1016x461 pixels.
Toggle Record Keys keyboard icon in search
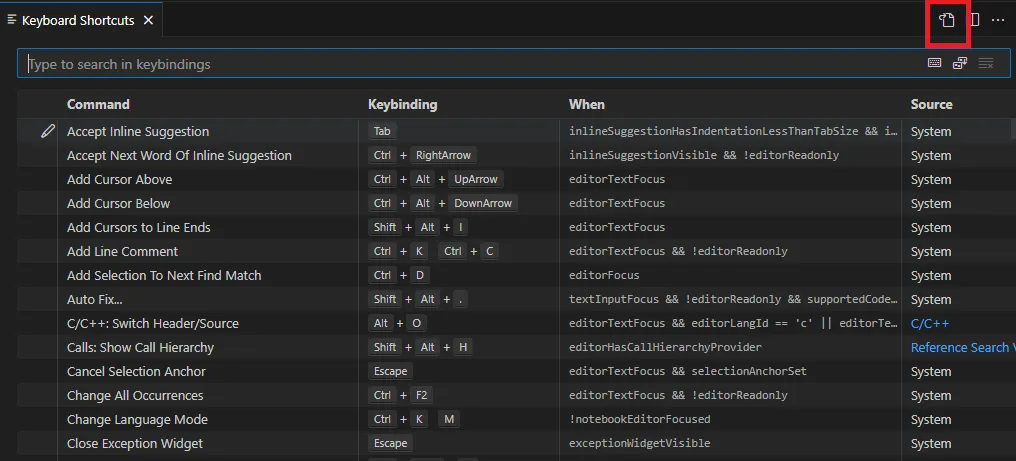(934, 64)
